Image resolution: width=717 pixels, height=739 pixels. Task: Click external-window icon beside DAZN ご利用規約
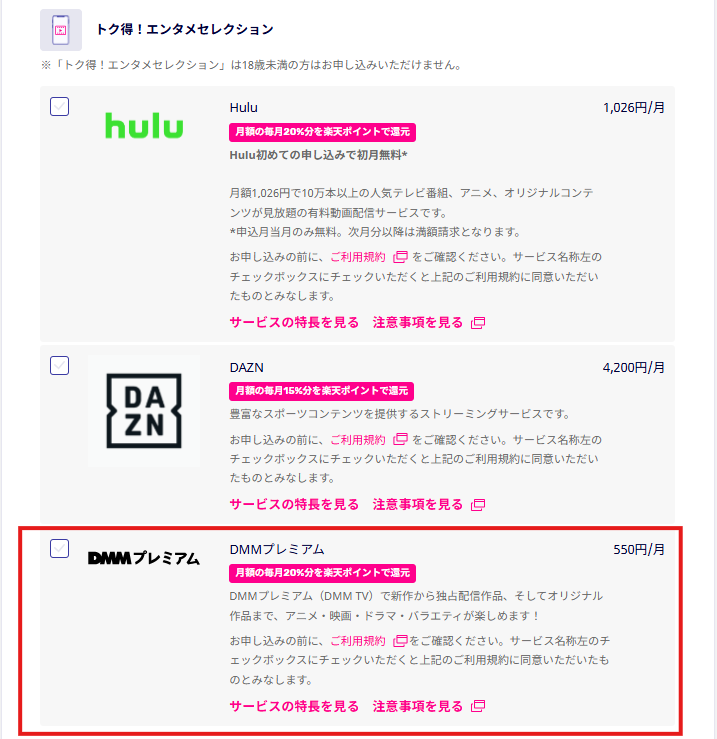(400, 439)
